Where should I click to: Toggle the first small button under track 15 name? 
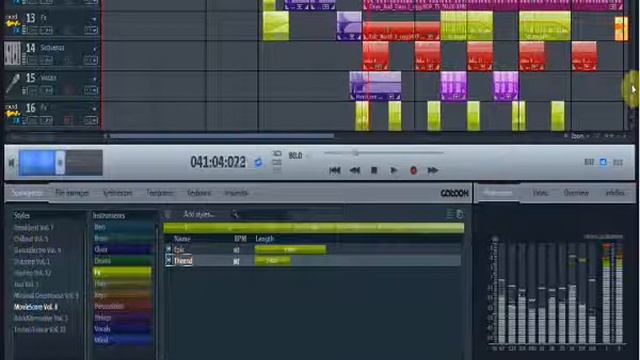coord(32,91)
